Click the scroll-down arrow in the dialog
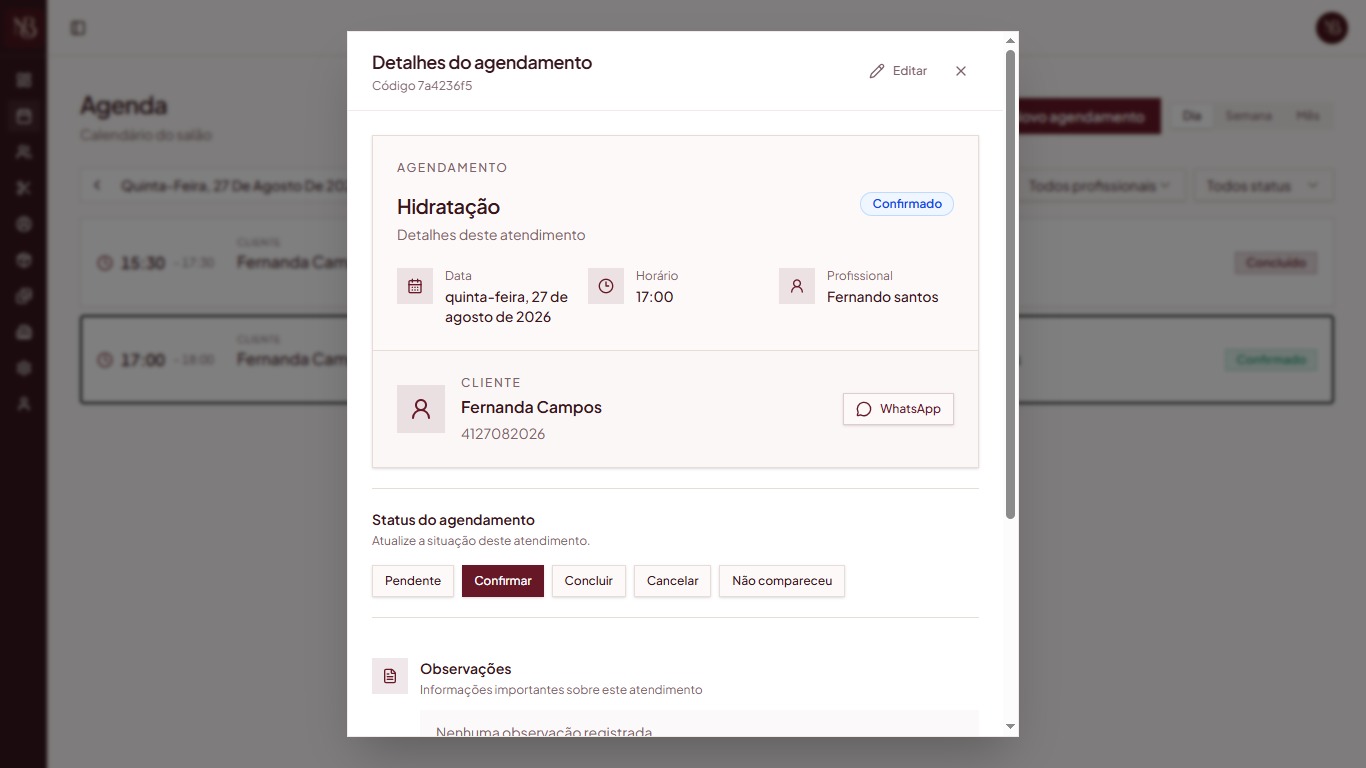Image resolution: width=1366 pixels, height=768 pixels. (x=1010, y=727)
